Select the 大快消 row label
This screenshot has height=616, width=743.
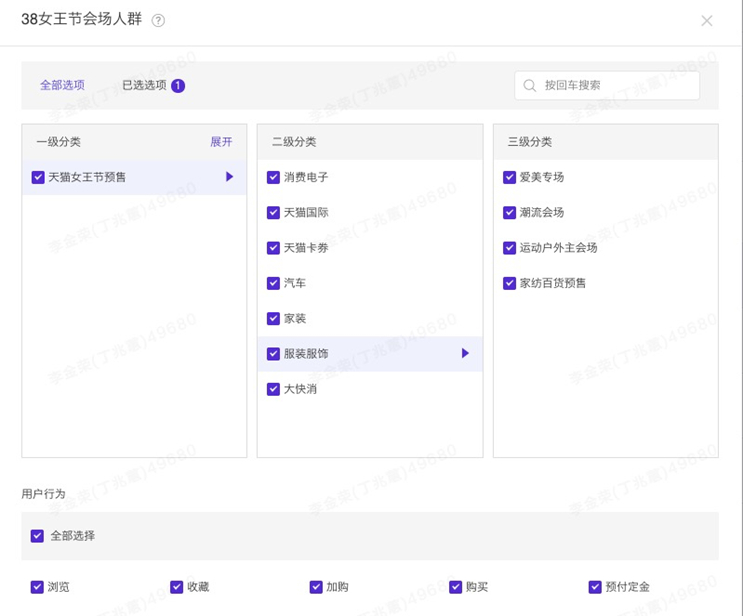coord(300,389)
